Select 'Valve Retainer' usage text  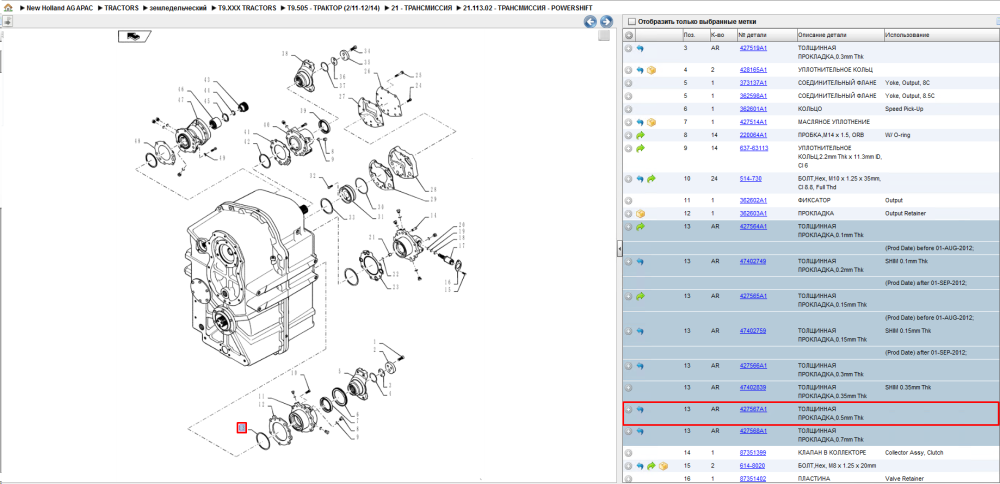point(904,478)
